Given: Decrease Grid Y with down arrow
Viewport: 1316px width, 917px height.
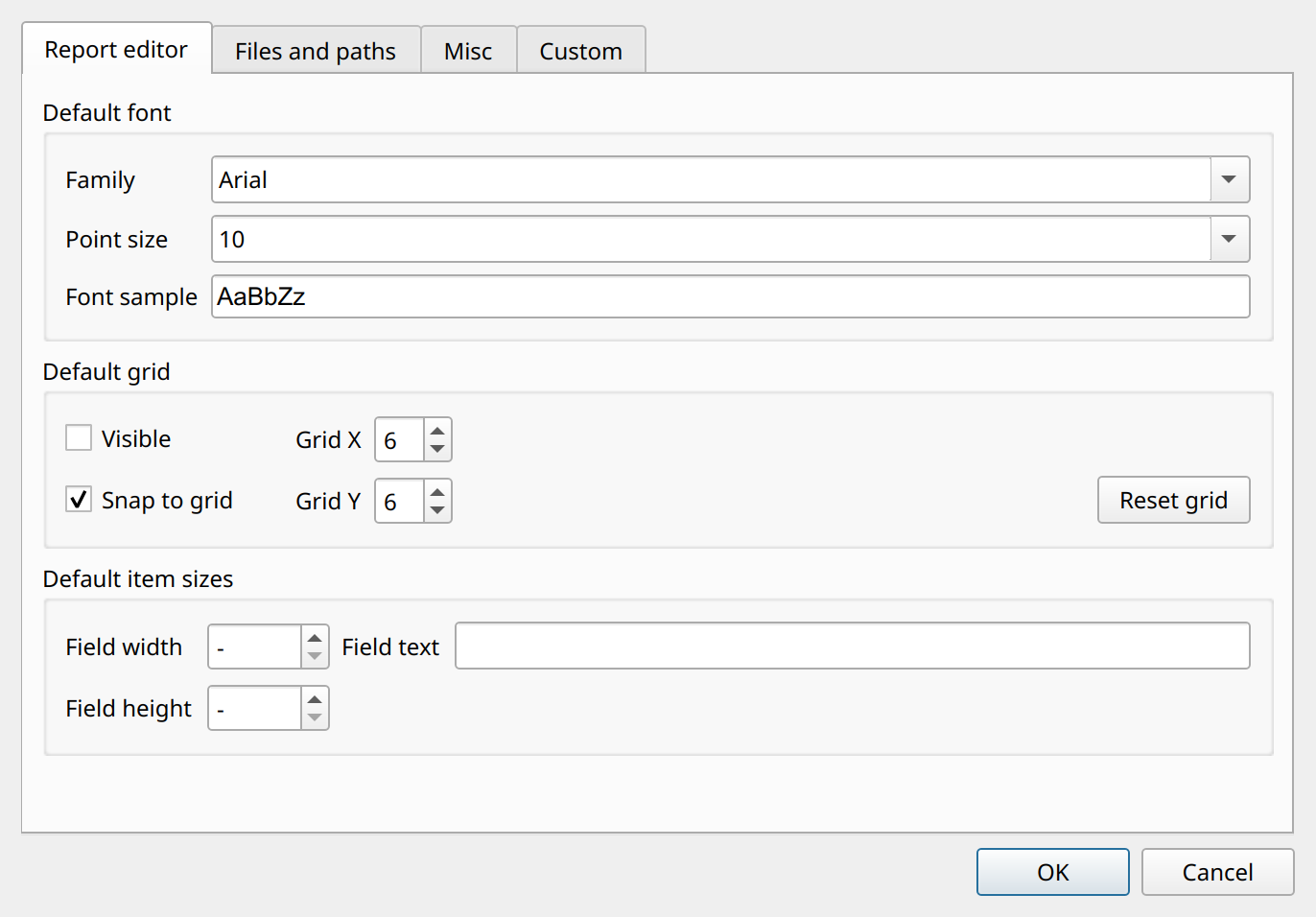Looking at the screenshot, I should (437, 511).
